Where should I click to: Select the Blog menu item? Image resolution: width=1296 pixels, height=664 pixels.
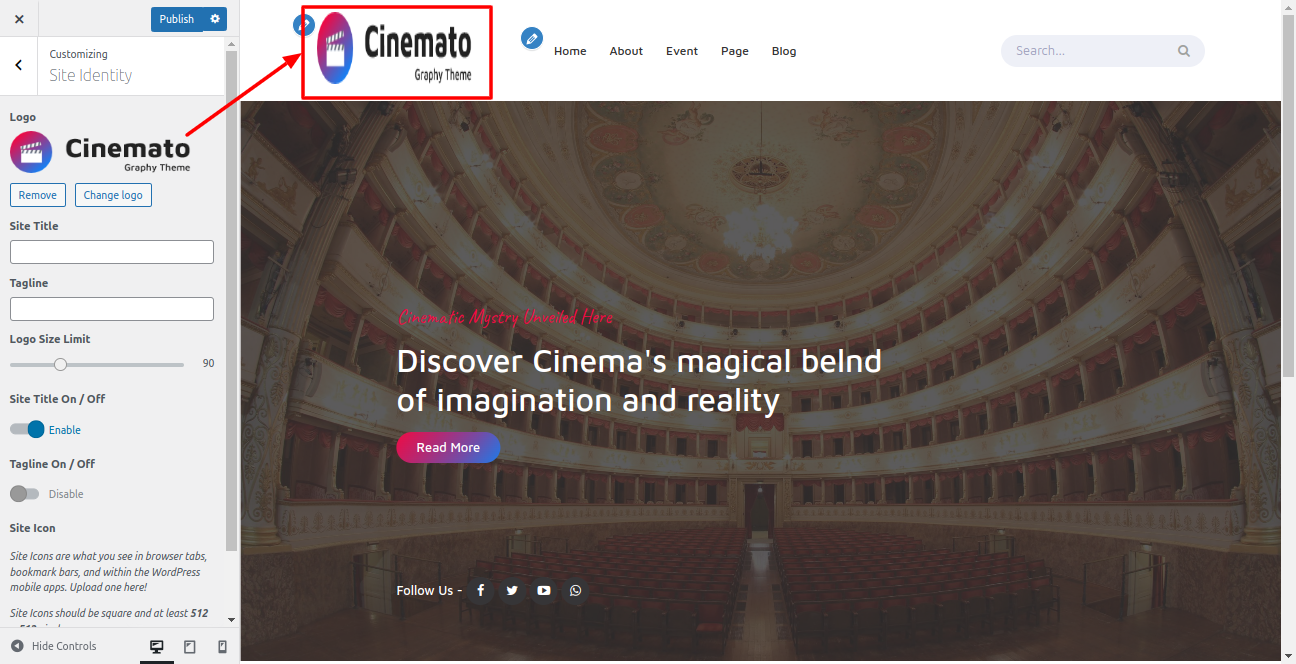click(x=784, y=51)
